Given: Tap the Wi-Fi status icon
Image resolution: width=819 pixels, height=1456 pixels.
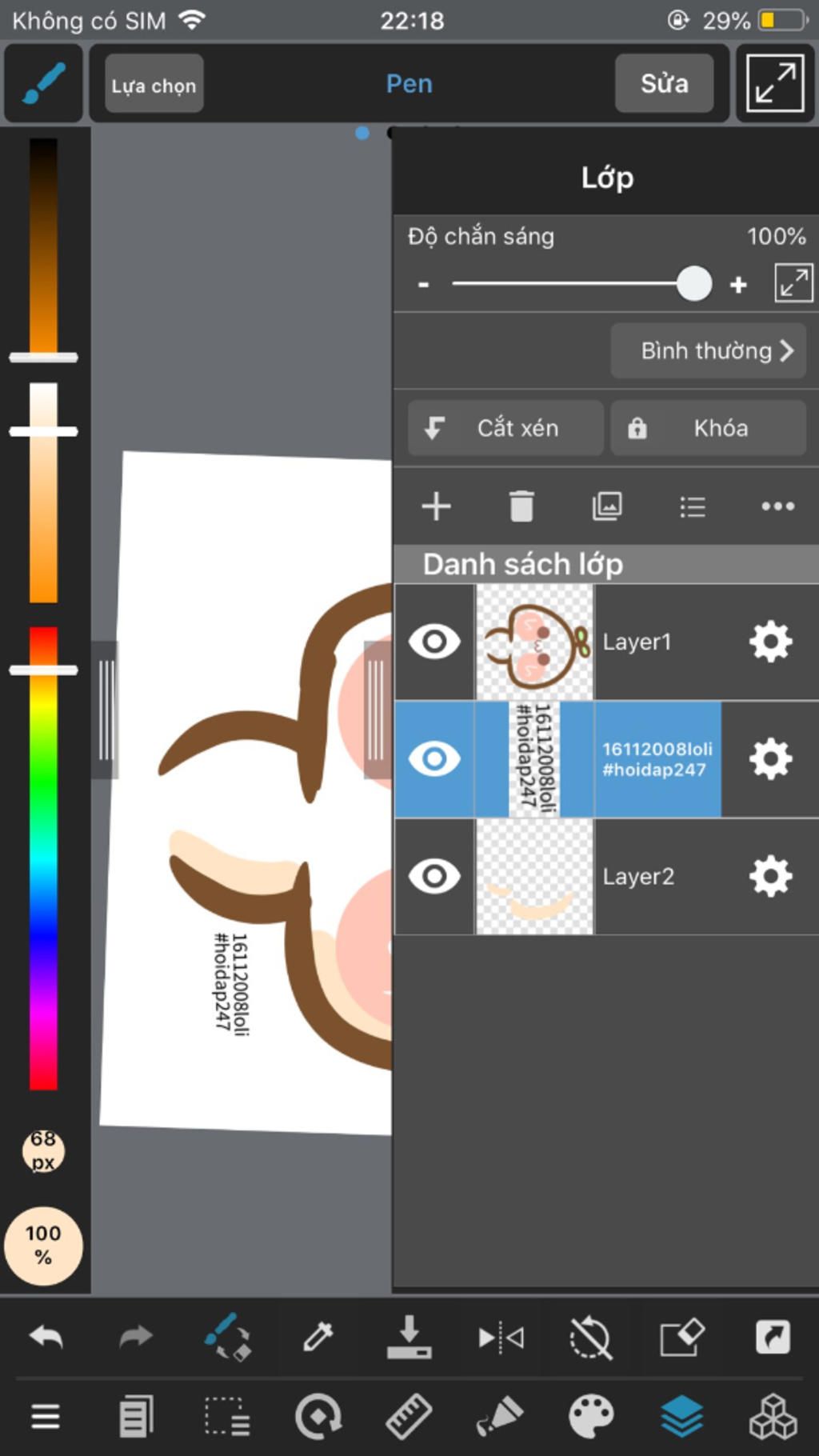Looking at the screenshot, I should pyautogui.click(x=193, y=20).
